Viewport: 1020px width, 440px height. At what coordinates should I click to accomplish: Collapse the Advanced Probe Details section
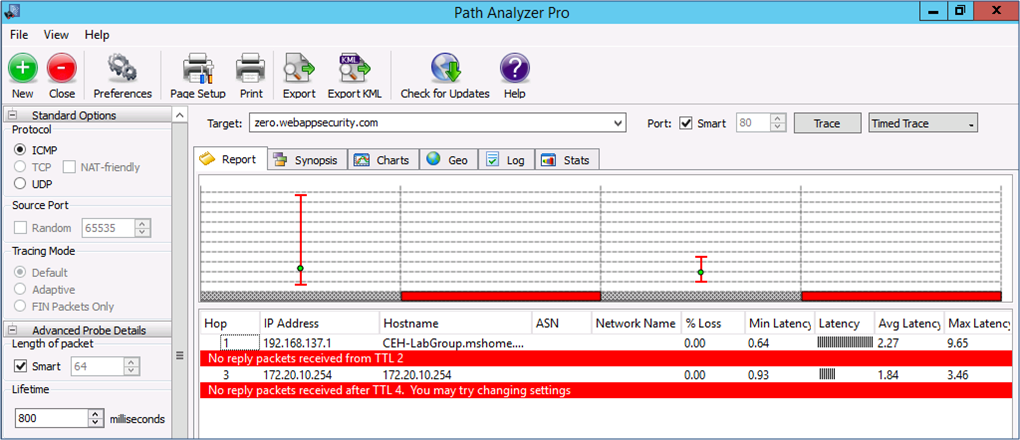tap(11, 330)
